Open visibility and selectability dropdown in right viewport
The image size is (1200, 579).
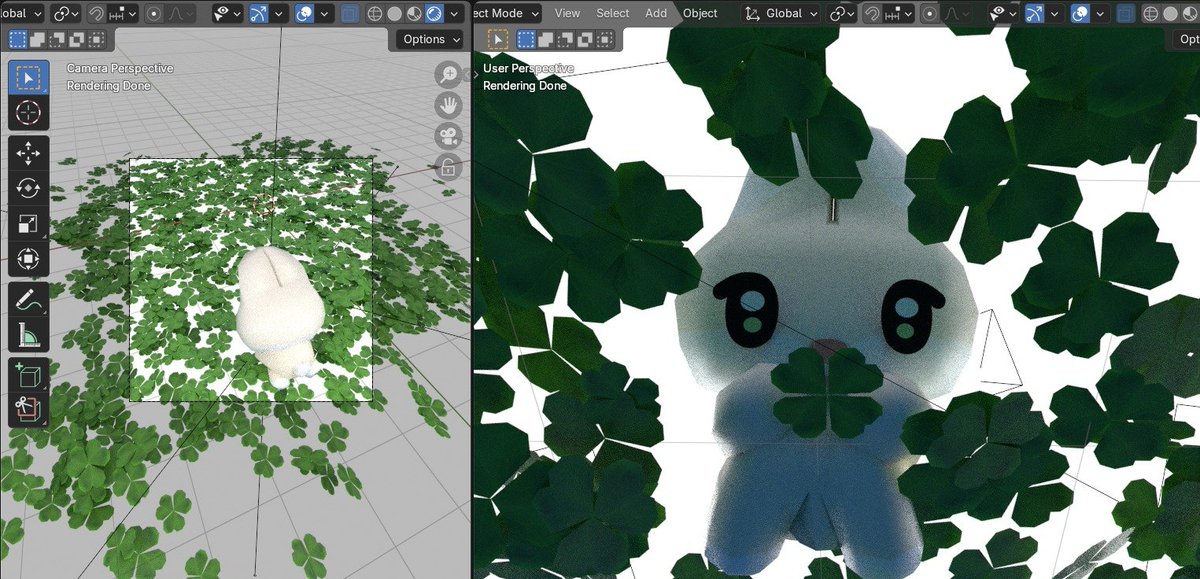(x=1003, y=13)
